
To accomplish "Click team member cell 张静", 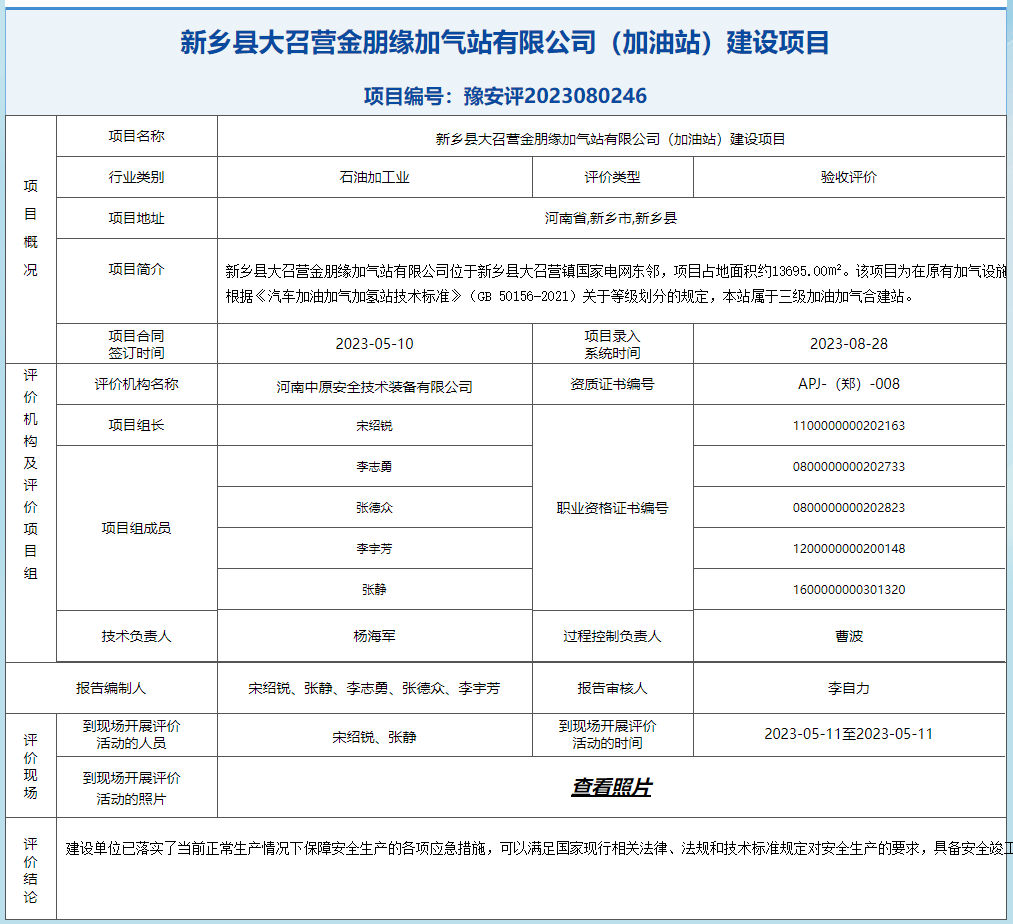I will (x=375, y=589).
